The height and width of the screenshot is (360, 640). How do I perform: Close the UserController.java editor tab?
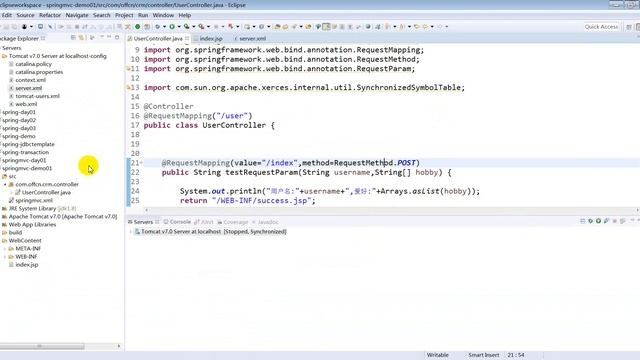[x=187, y=38]
